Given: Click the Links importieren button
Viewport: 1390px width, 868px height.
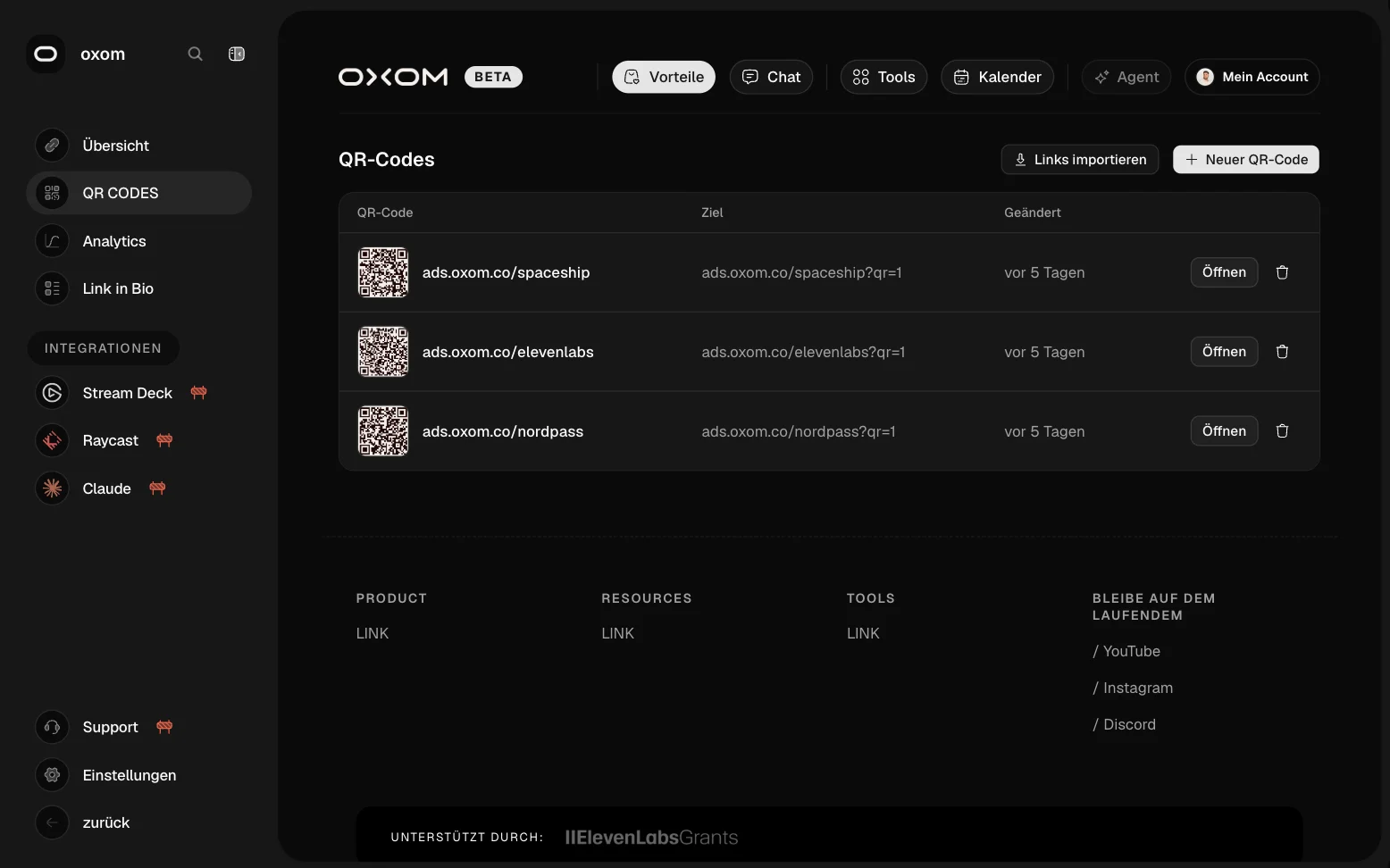Looking at the screenshot, I should click(1080, 160).
